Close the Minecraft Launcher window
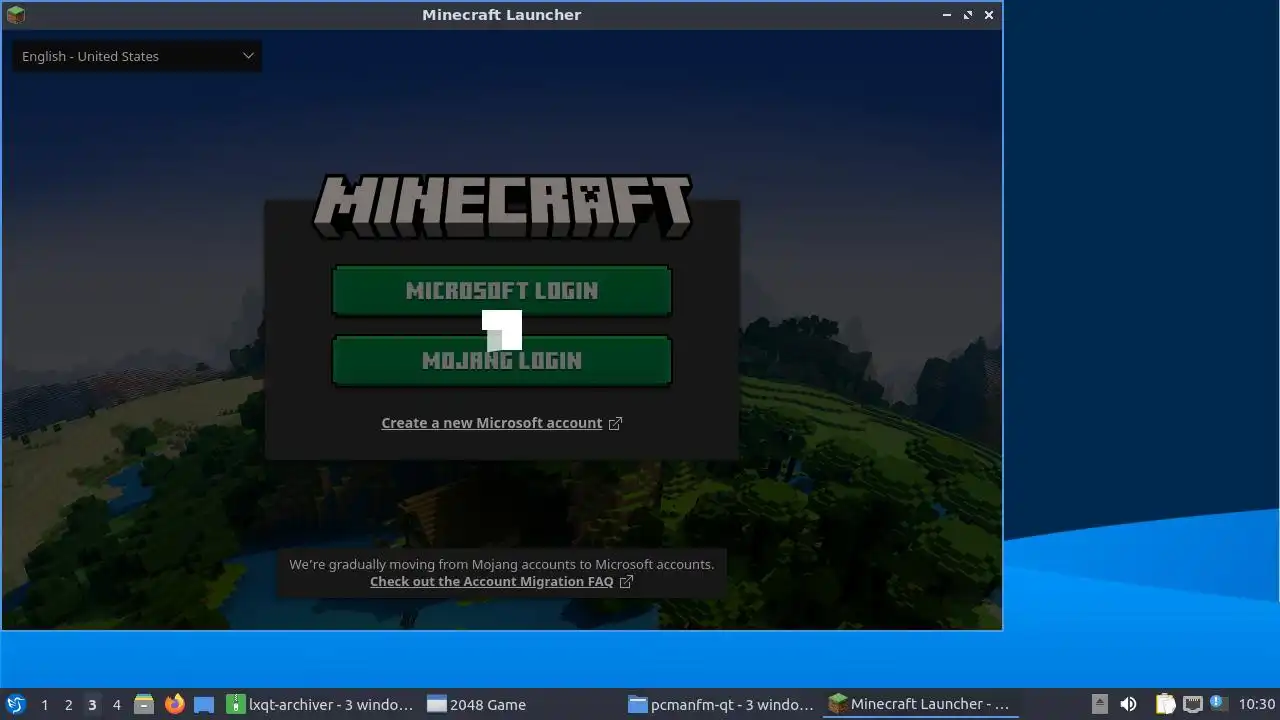Screen dimensions: 1280x720 (x=989, y=15)
